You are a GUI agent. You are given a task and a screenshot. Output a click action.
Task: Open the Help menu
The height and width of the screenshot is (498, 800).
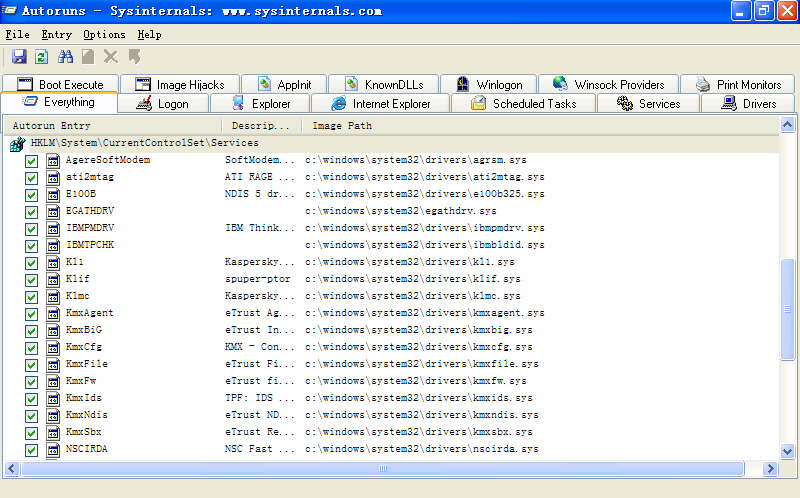[149, 35]
